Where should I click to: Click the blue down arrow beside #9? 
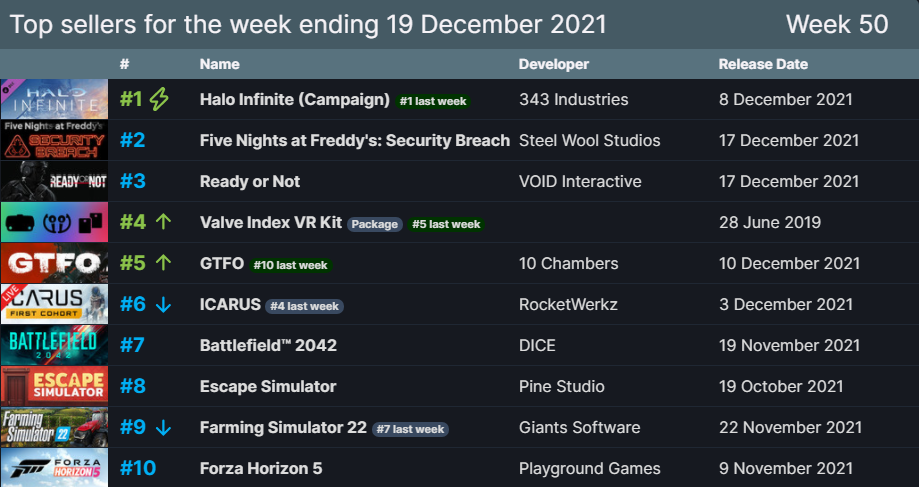click(x=164, y=428)
